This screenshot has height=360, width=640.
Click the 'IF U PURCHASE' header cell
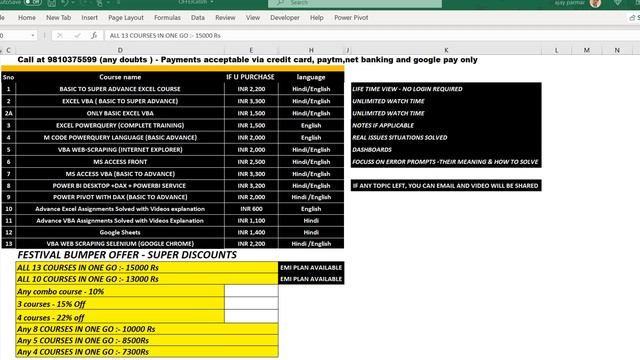coord(251,77)
